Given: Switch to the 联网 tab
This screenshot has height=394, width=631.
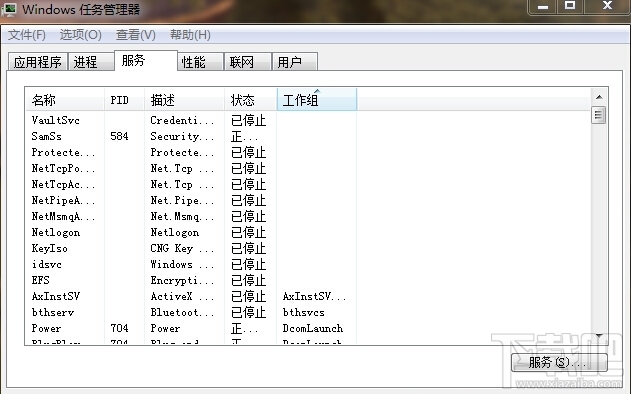Looking at the screenshot, I should [247, 62].
